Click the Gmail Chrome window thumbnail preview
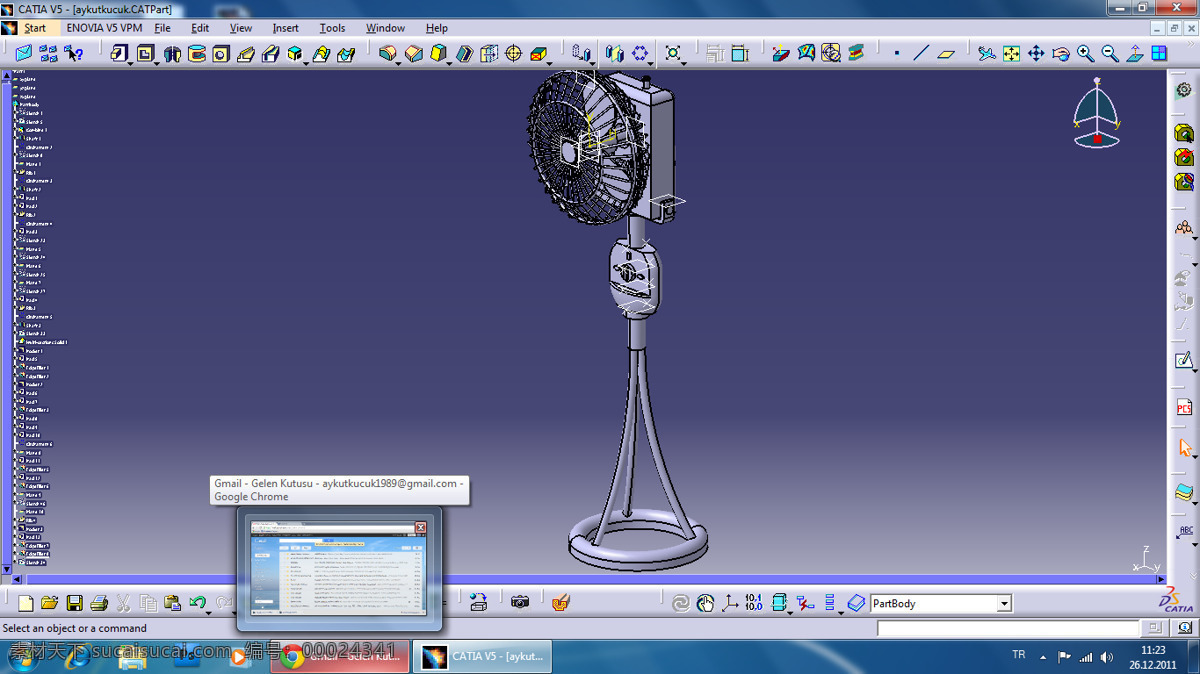Viewport: 1200px width, 674px height. coord(339,569)
